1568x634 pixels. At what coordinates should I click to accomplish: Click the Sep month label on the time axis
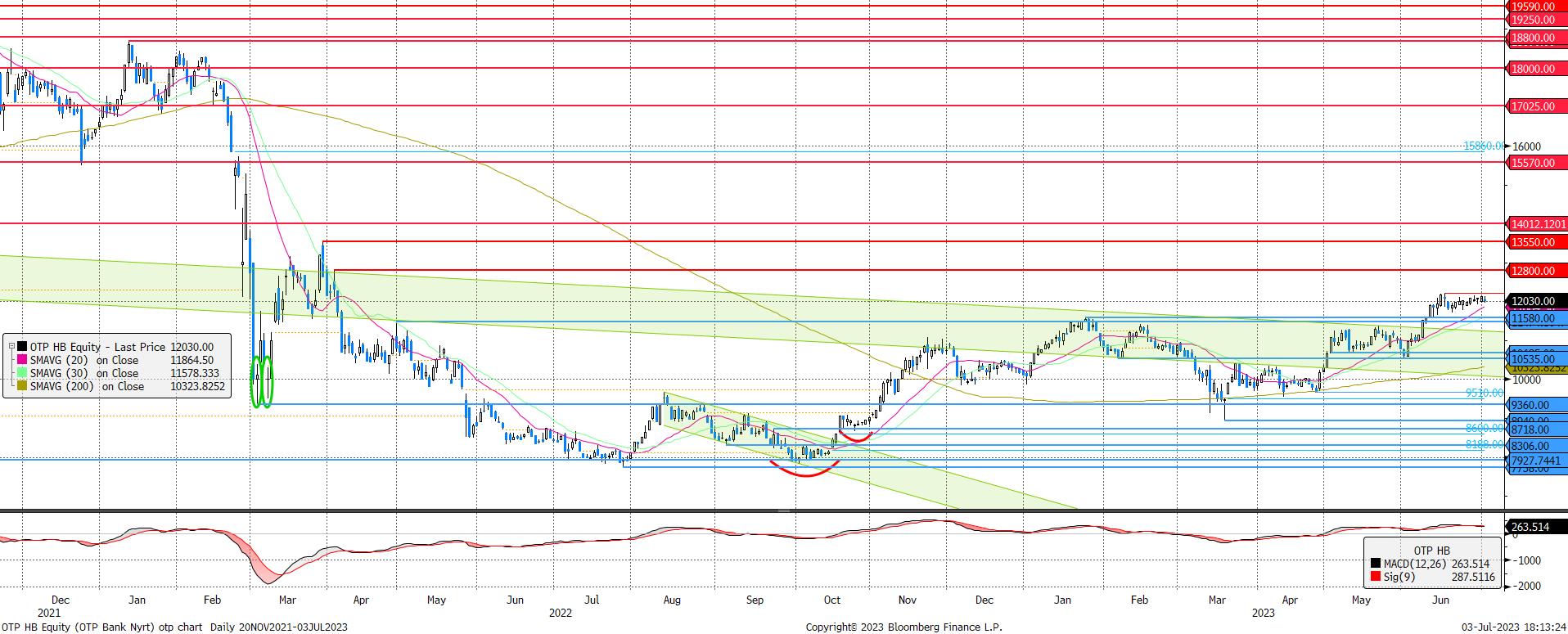click(755, 600)
